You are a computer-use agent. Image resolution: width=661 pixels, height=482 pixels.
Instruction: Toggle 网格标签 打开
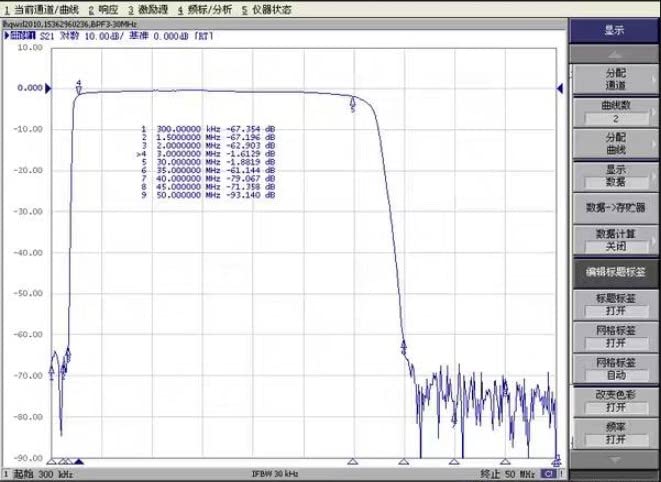click(615, 337)
